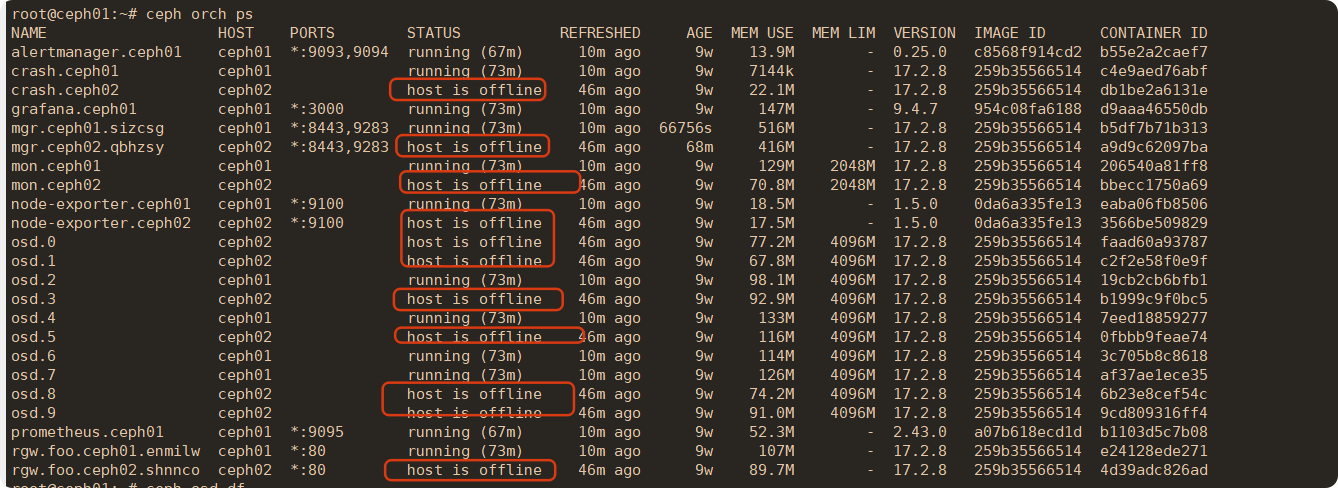Select service name mgr.ceph02.qbhzsy
The width and height of the screenshot is (1338, 488).
87,147
